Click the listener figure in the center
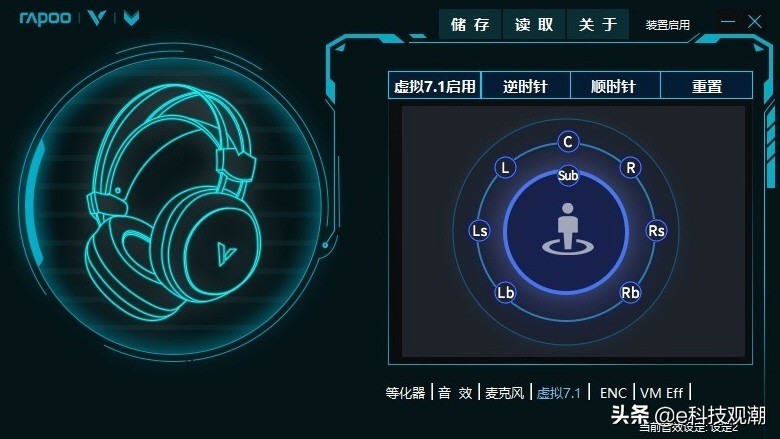The image size is (780, 439). pyautogui.click(x=567, y=229)
